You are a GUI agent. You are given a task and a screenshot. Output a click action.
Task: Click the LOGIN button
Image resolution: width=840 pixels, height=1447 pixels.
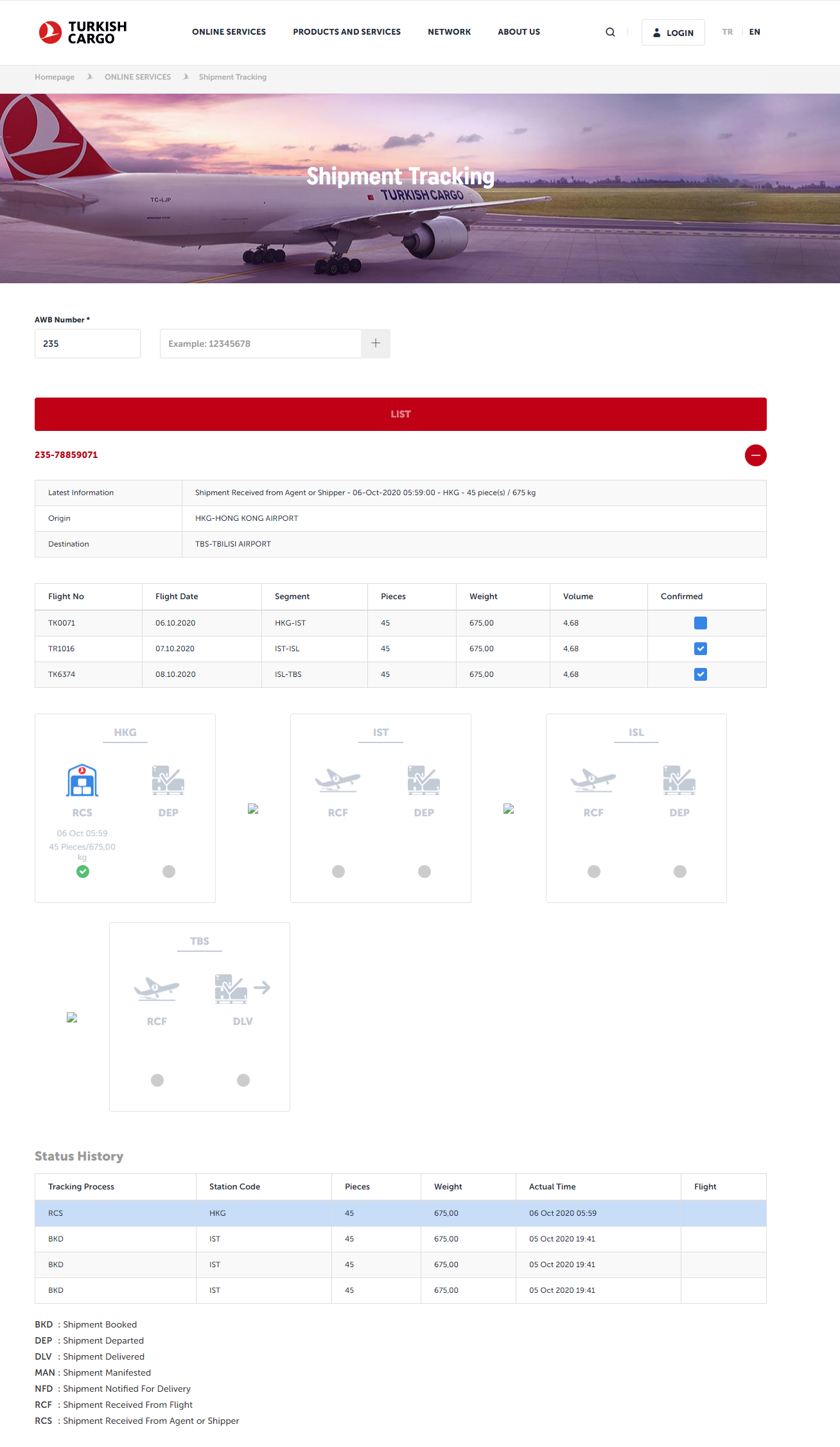tap(673, 33)
